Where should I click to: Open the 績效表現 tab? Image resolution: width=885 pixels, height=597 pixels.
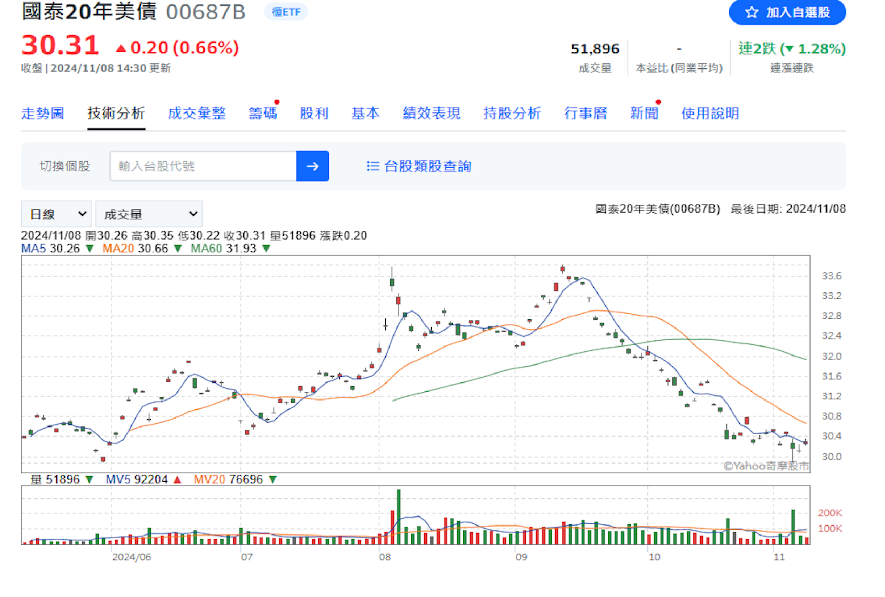432,113
